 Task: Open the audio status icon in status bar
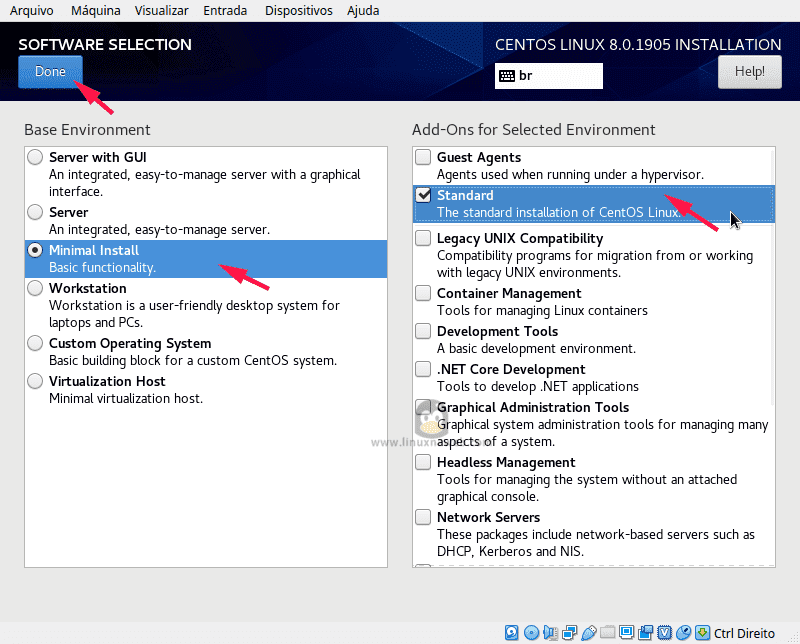coord(550,633)
